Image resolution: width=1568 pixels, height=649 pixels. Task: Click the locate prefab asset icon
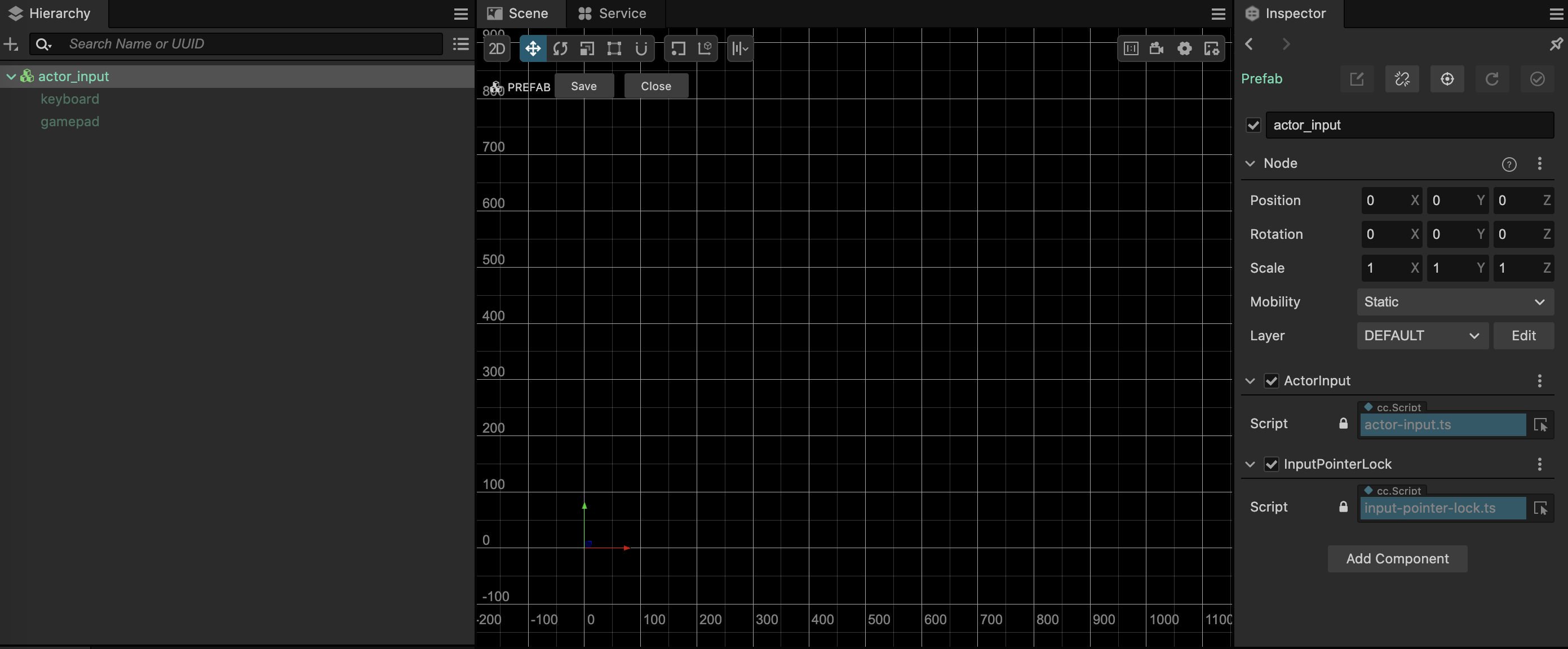(x=1447, y=79)
